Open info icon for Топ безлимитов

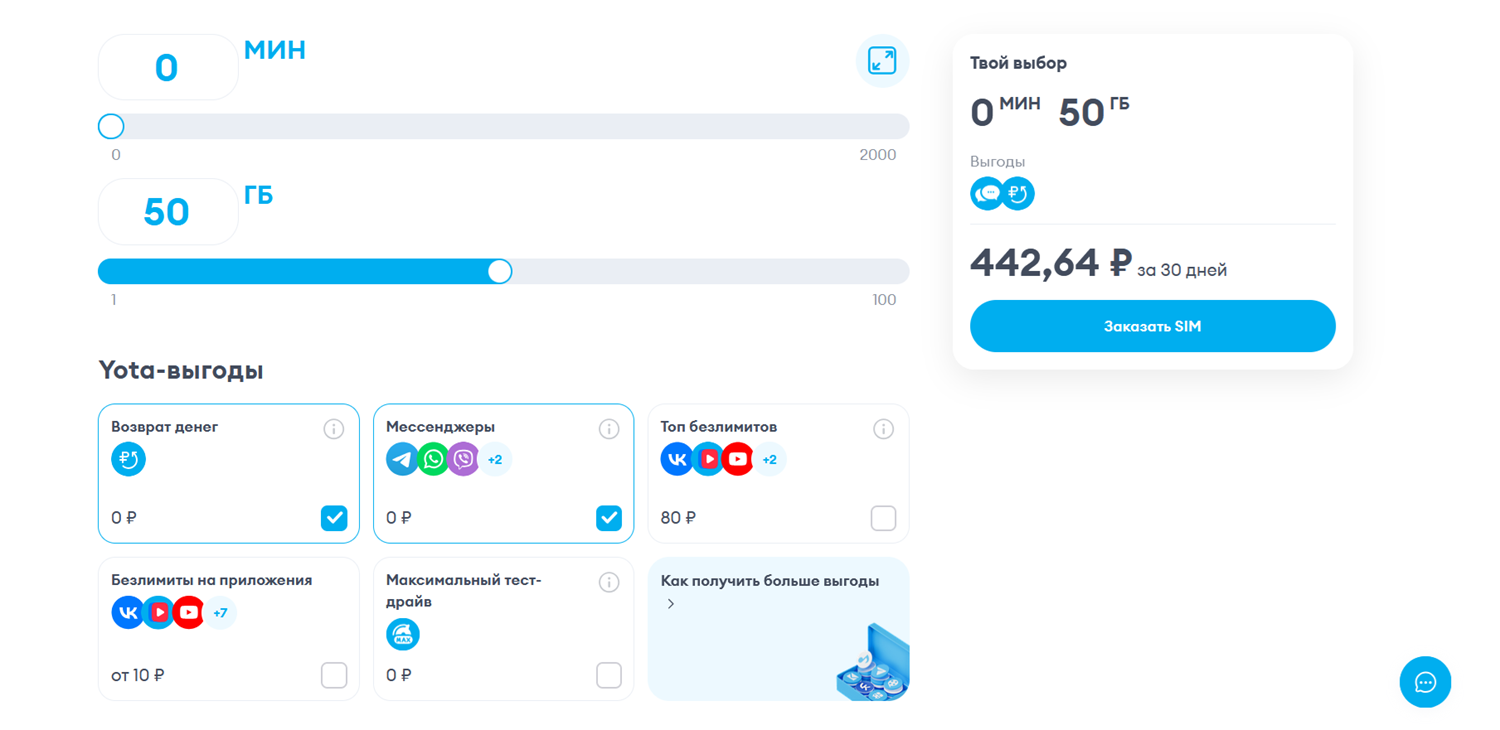tap(883, 429)
